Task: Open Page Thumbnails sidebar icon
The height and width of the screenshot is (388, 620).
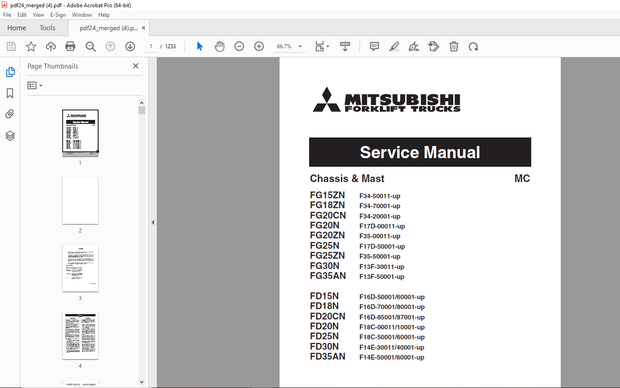Action: pyautogui.click(x=10, y=72)
